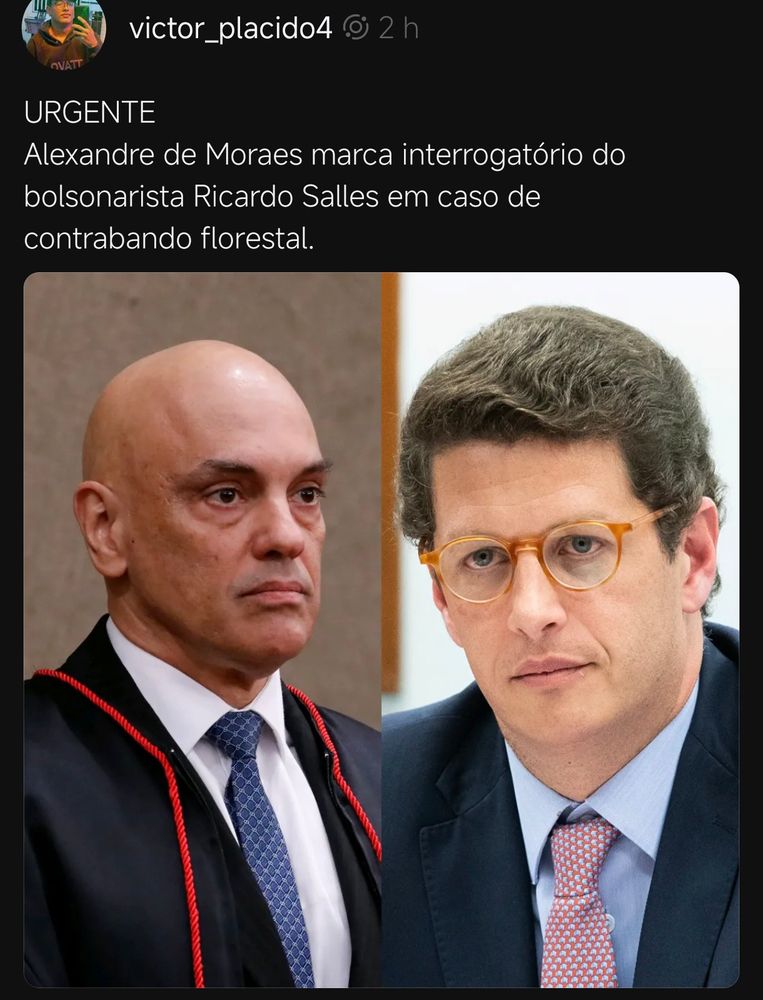
Task: Open victor_placido4's profile picture
Action: click(x=63, y=32)
